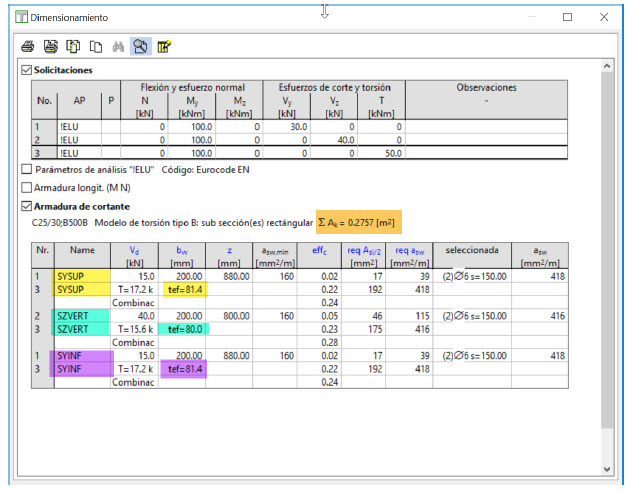
Task: Click the blank pages copy icon
Action: point(95,46)
